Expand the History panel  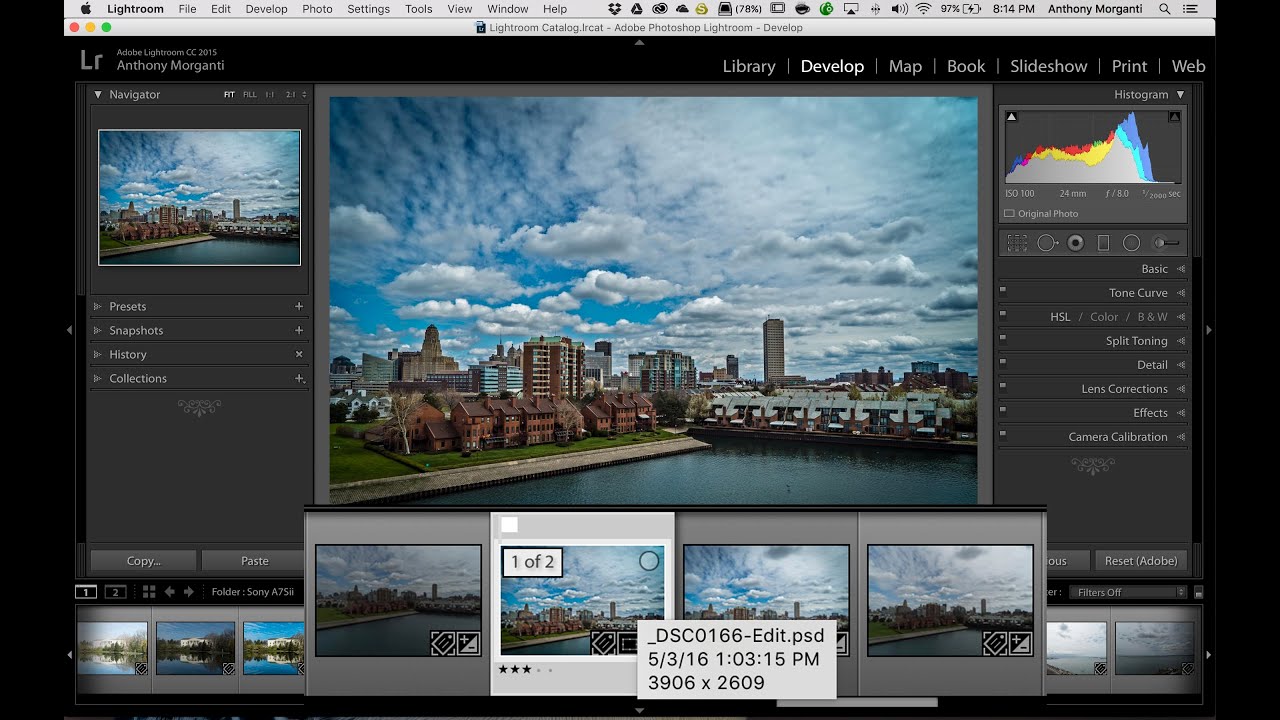tap(98, 354)
